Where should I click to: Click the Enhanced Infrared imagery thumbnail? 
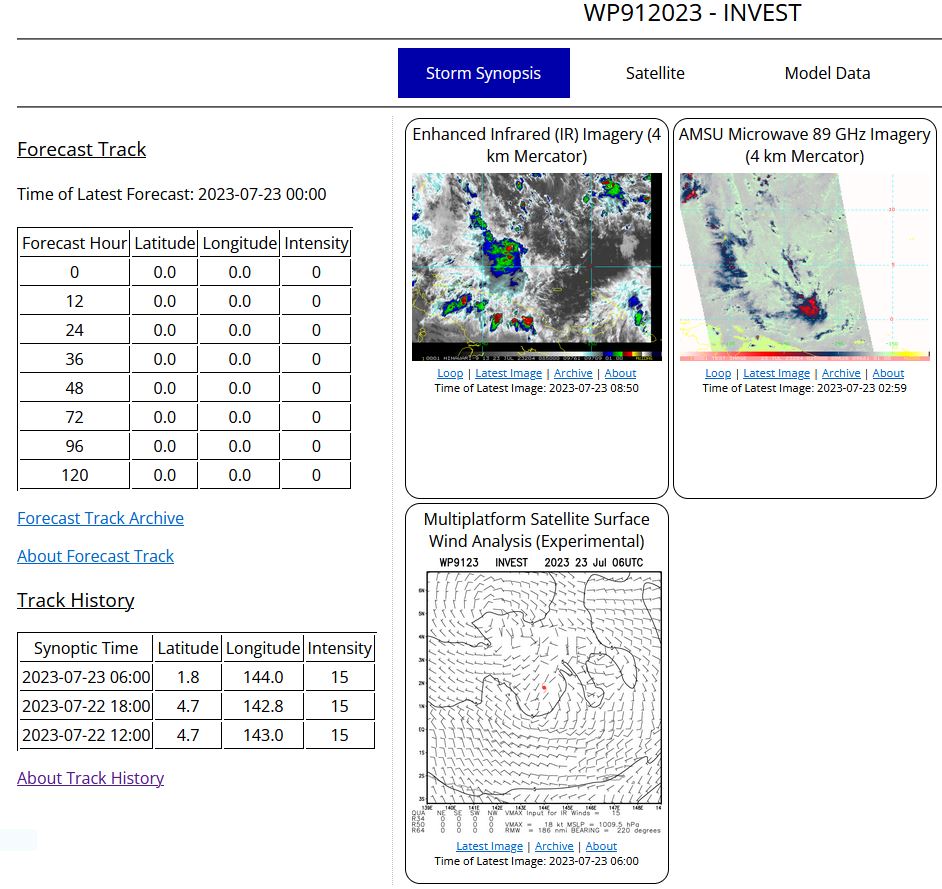536,266
